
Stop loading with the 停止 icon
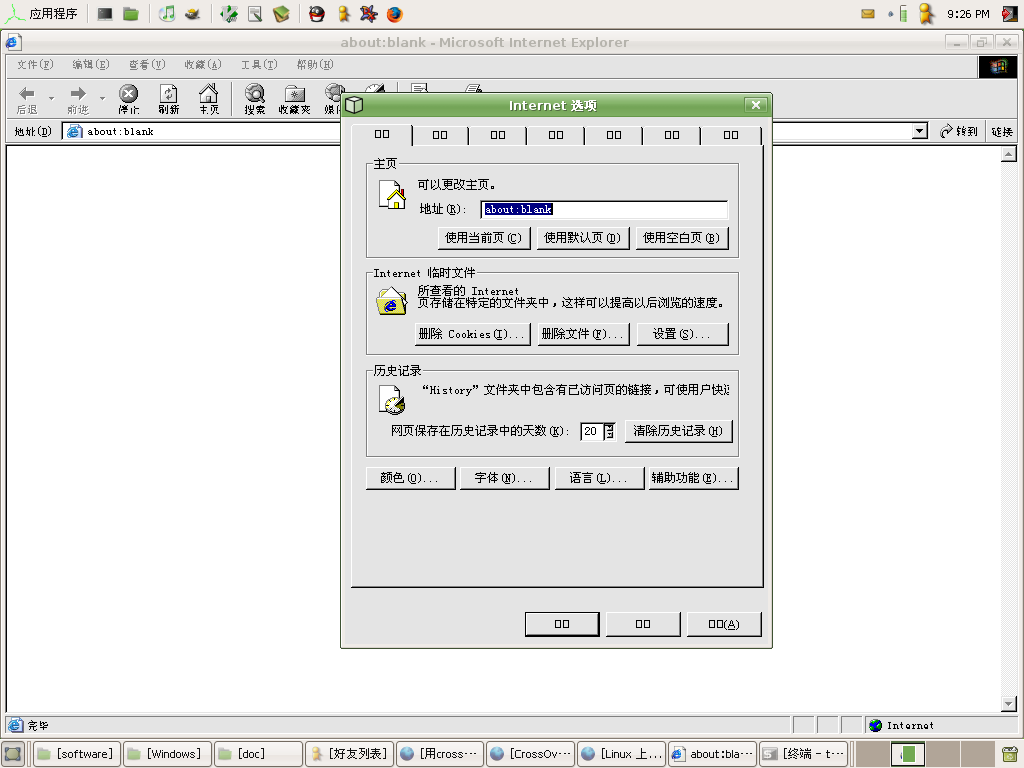128,93
